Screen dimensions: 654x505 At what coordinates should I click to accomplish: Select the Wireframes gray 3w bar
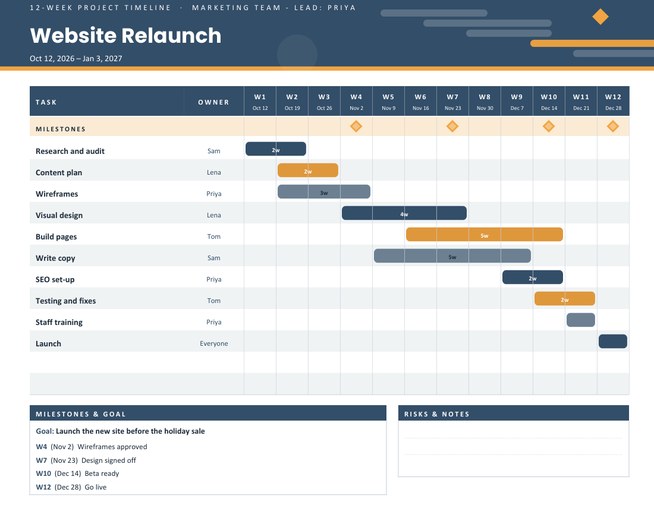click(x=324, y=192)
